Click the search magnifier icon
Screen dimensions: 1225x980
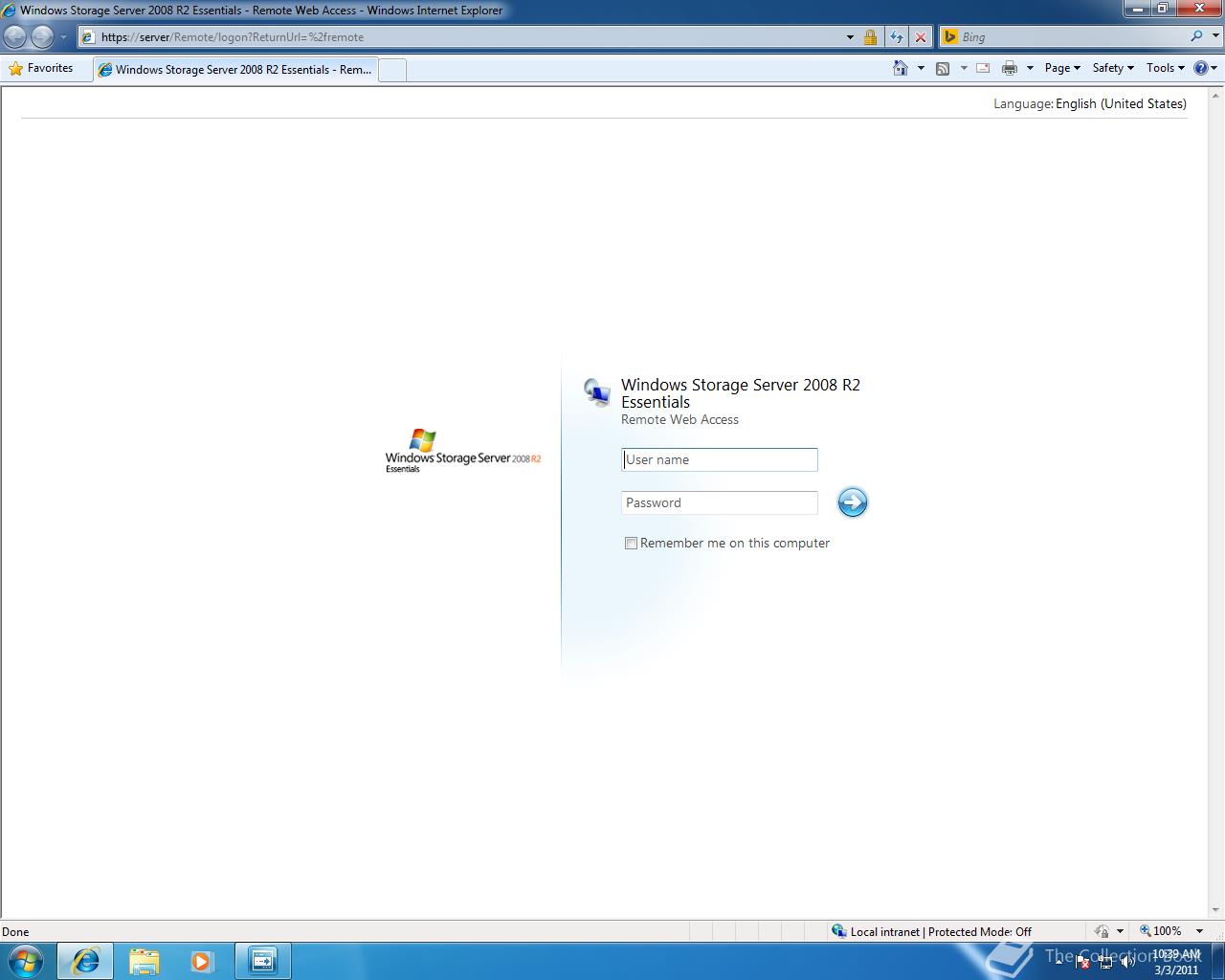click(1196, 36)
